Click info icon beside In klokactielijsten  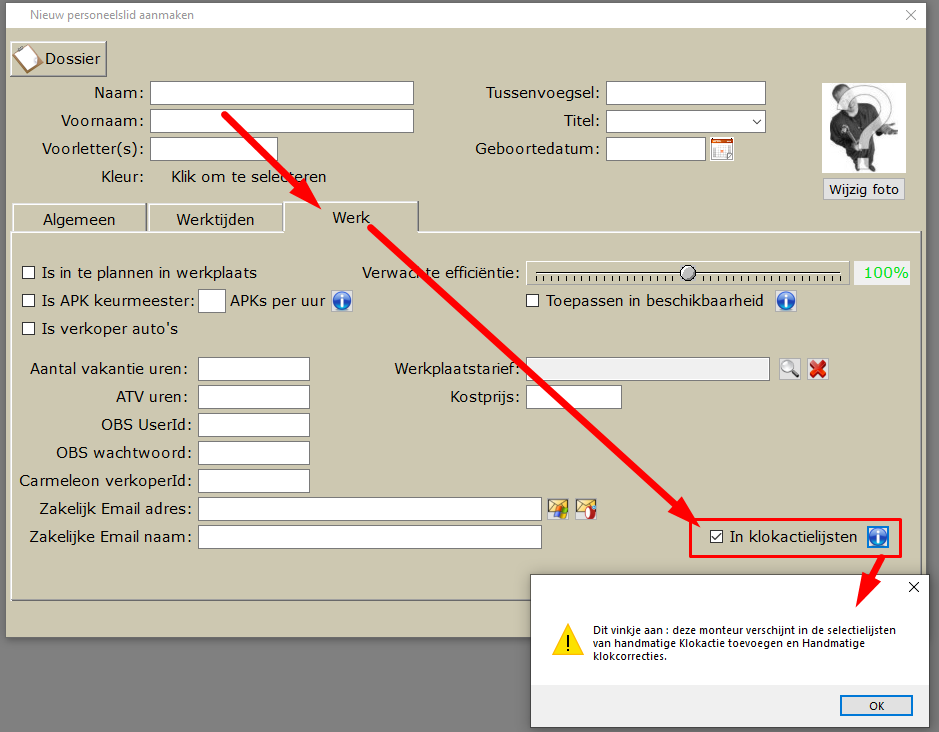click(x=878, y=537)
